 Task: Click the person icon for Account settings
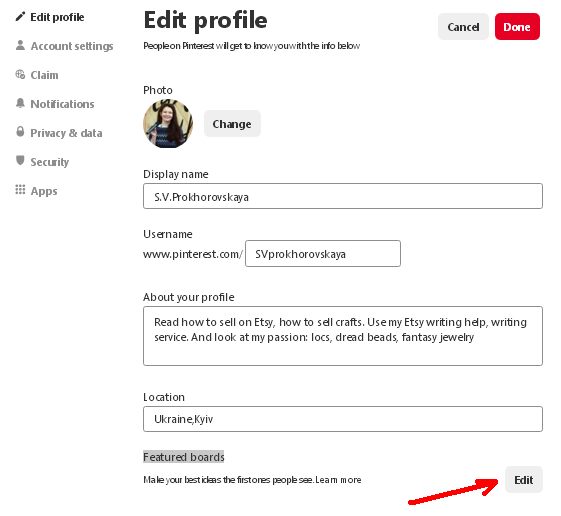20,45
